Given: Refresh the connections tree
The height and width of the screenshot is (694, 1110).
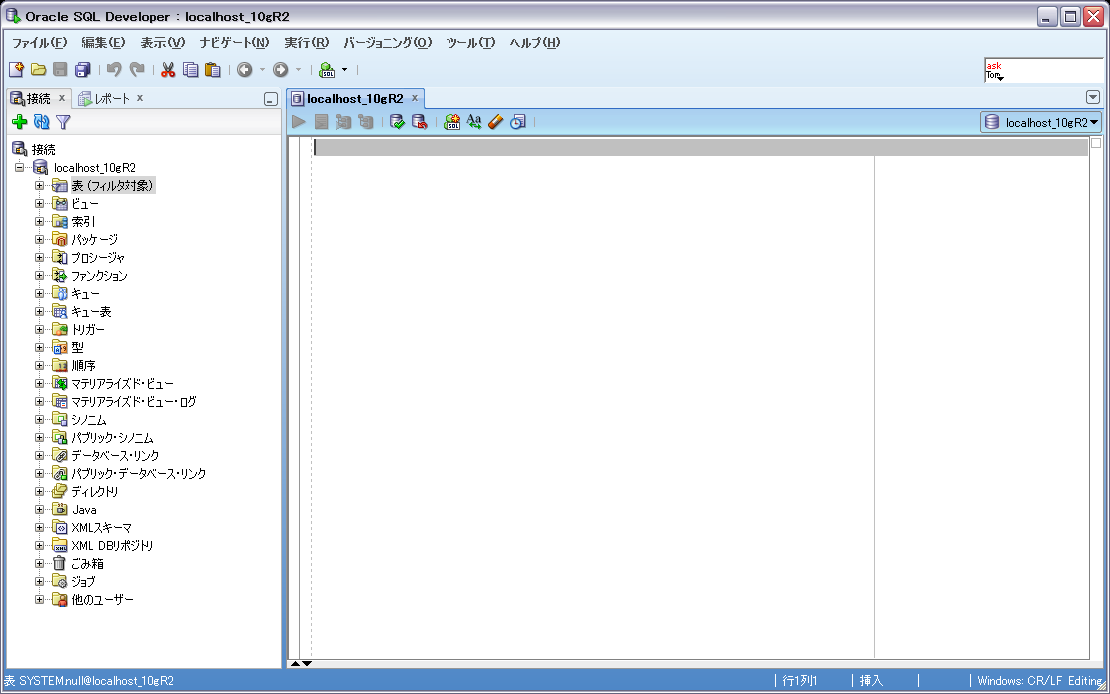Looking at the screenshot, I should (42, 123).
